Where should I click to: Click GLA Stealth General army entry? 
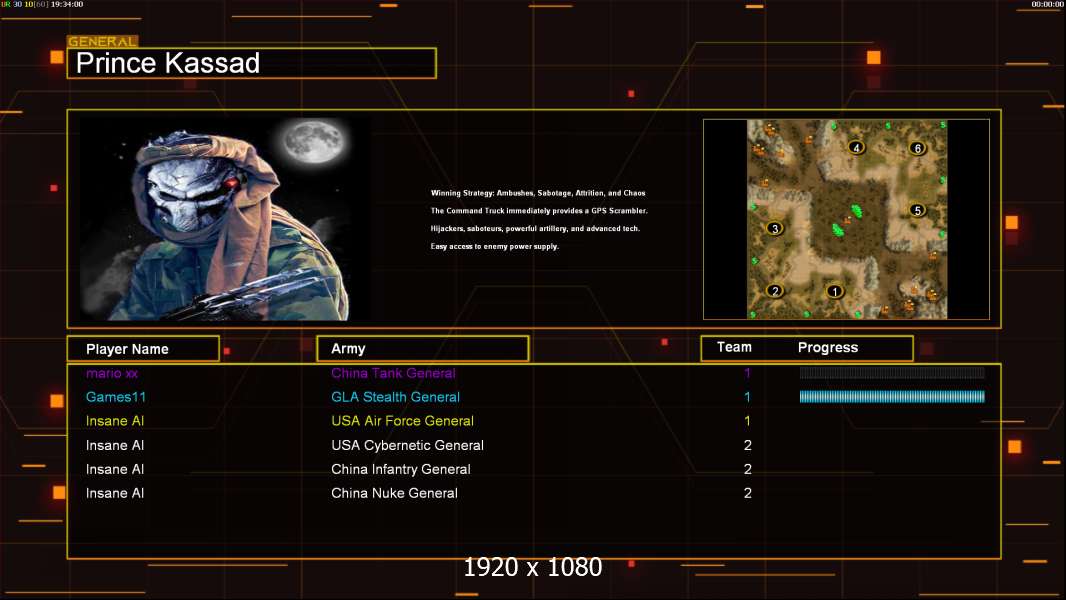[x=396, y=397]
